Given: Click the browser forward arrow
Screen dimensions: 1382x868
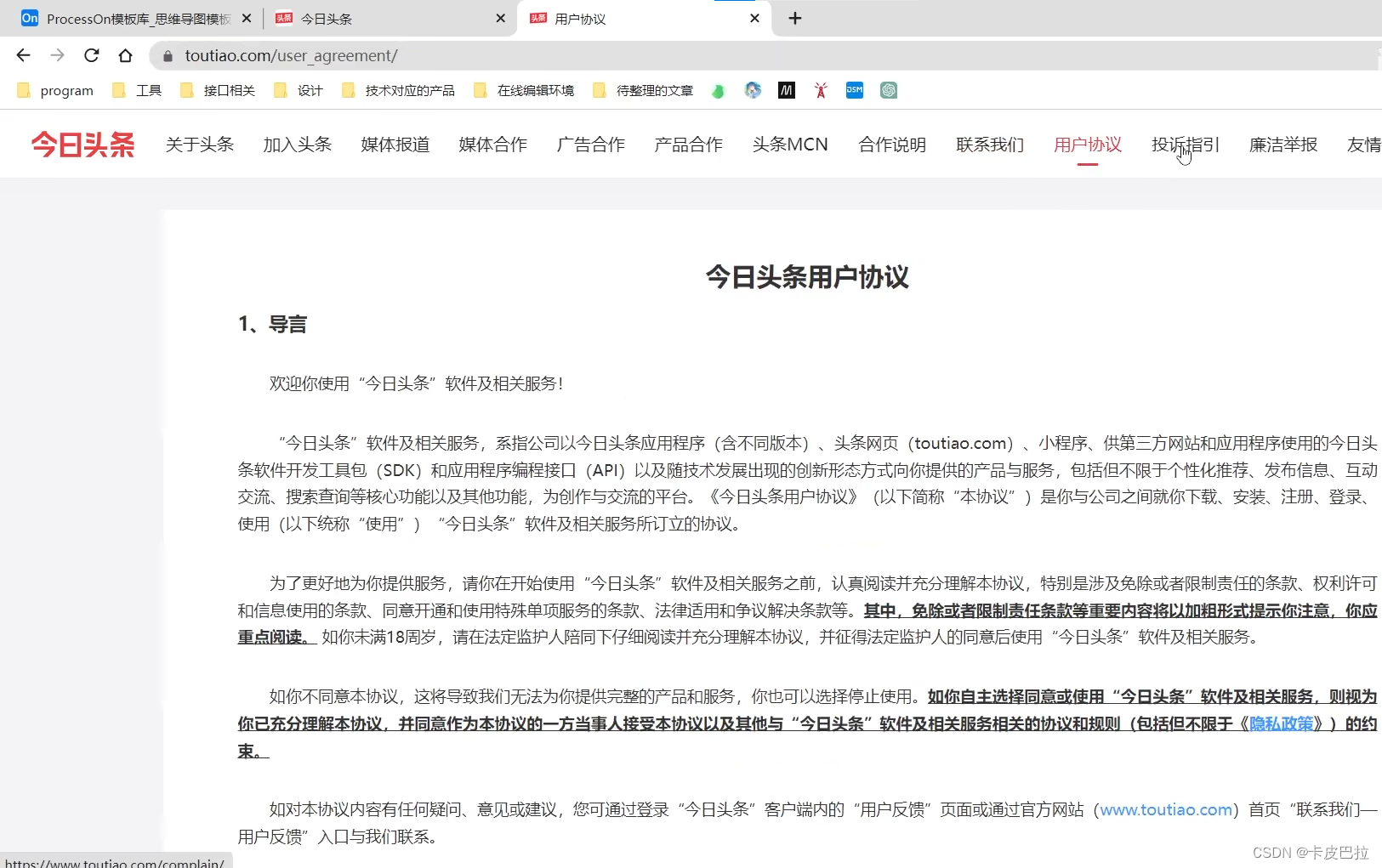Looking at the screenshot, I should 57,55.
